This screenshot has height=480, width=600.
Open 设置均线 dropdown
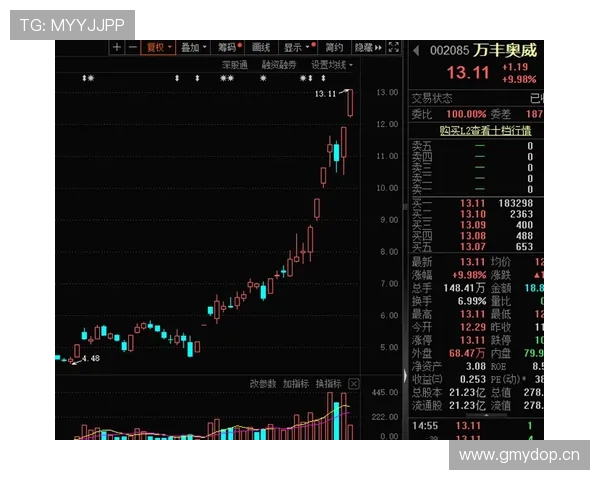pyautogui.click(x=332, y=65)
